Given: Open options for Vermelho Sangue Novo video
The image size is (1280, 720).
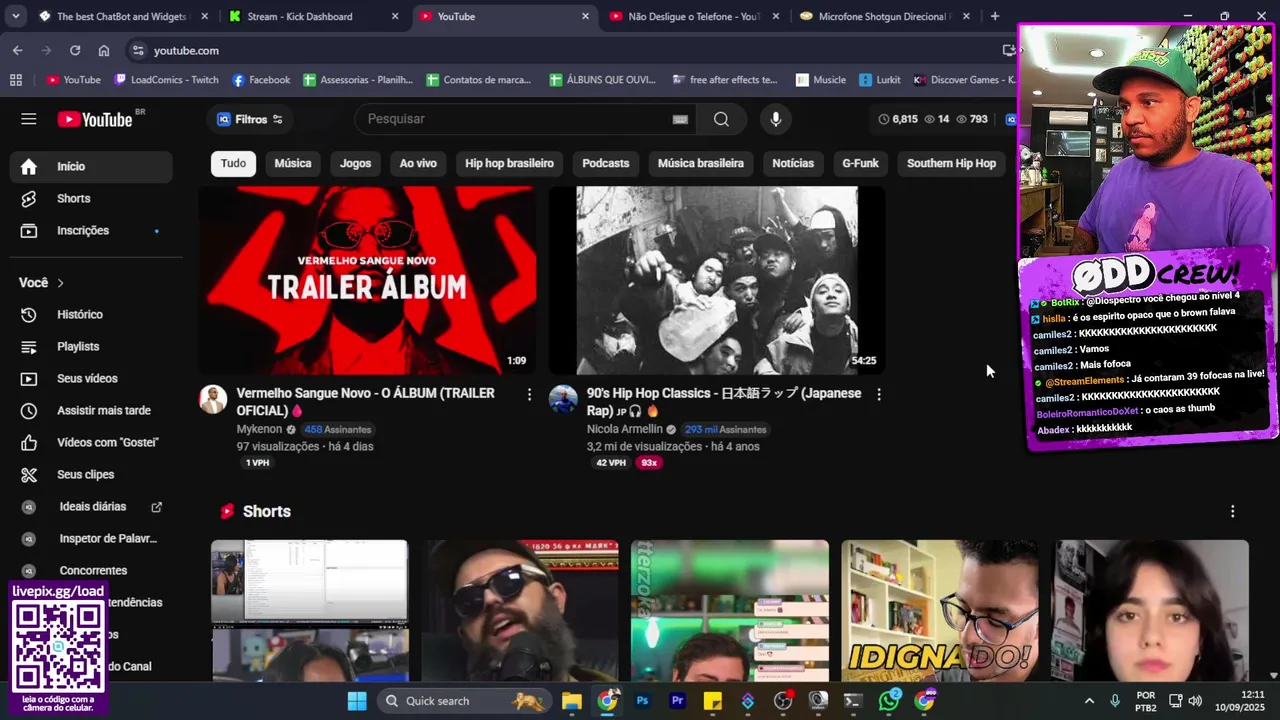Looking at the screenshot, I should (529, 394).
